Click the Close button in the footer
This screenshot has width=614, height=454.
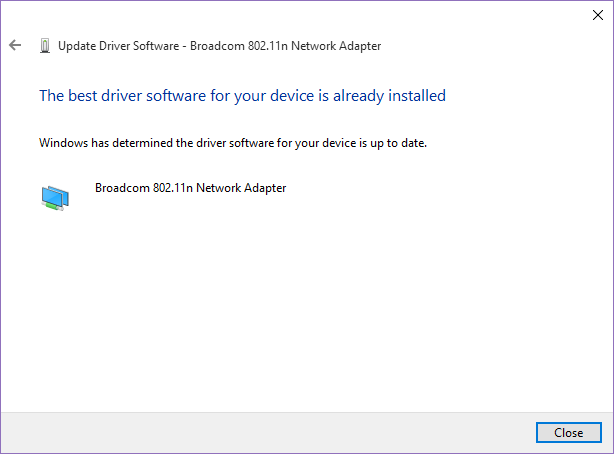pos(569,432)
